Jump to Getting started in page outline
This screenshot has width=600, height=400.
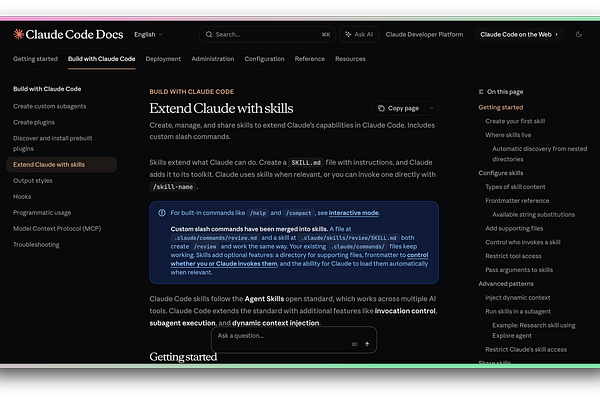[501, 108]
